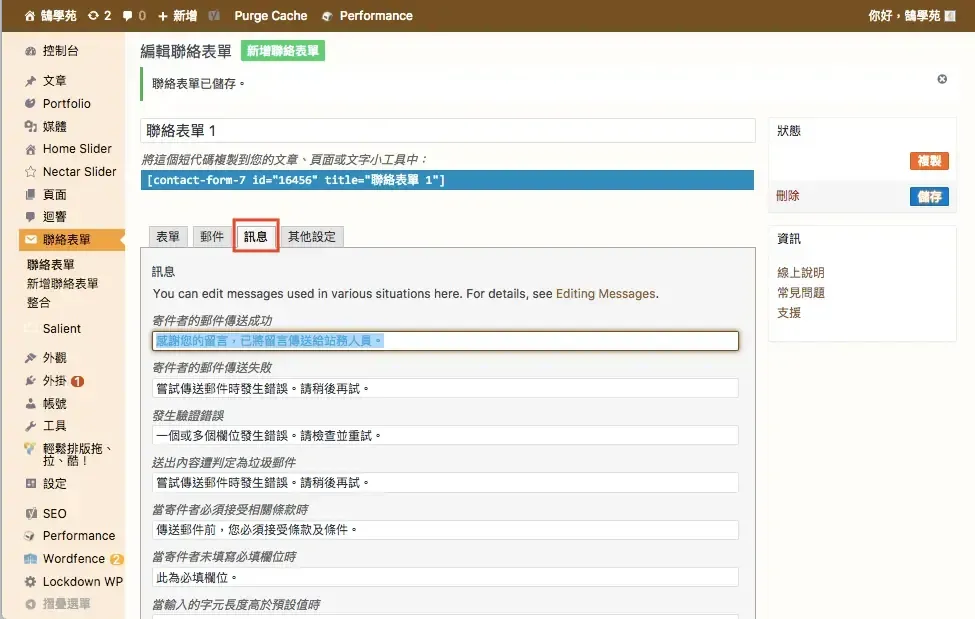Viewport: 975px width, 619px height.
Task: Click the plus icon beside 新增
Action: click(x=163, y=16)
